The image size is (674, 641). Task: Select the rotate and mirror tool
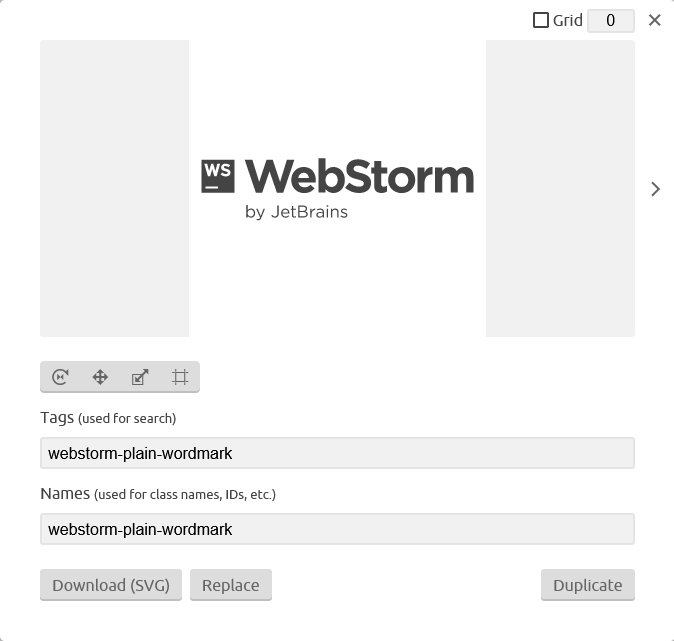(60, 377)
